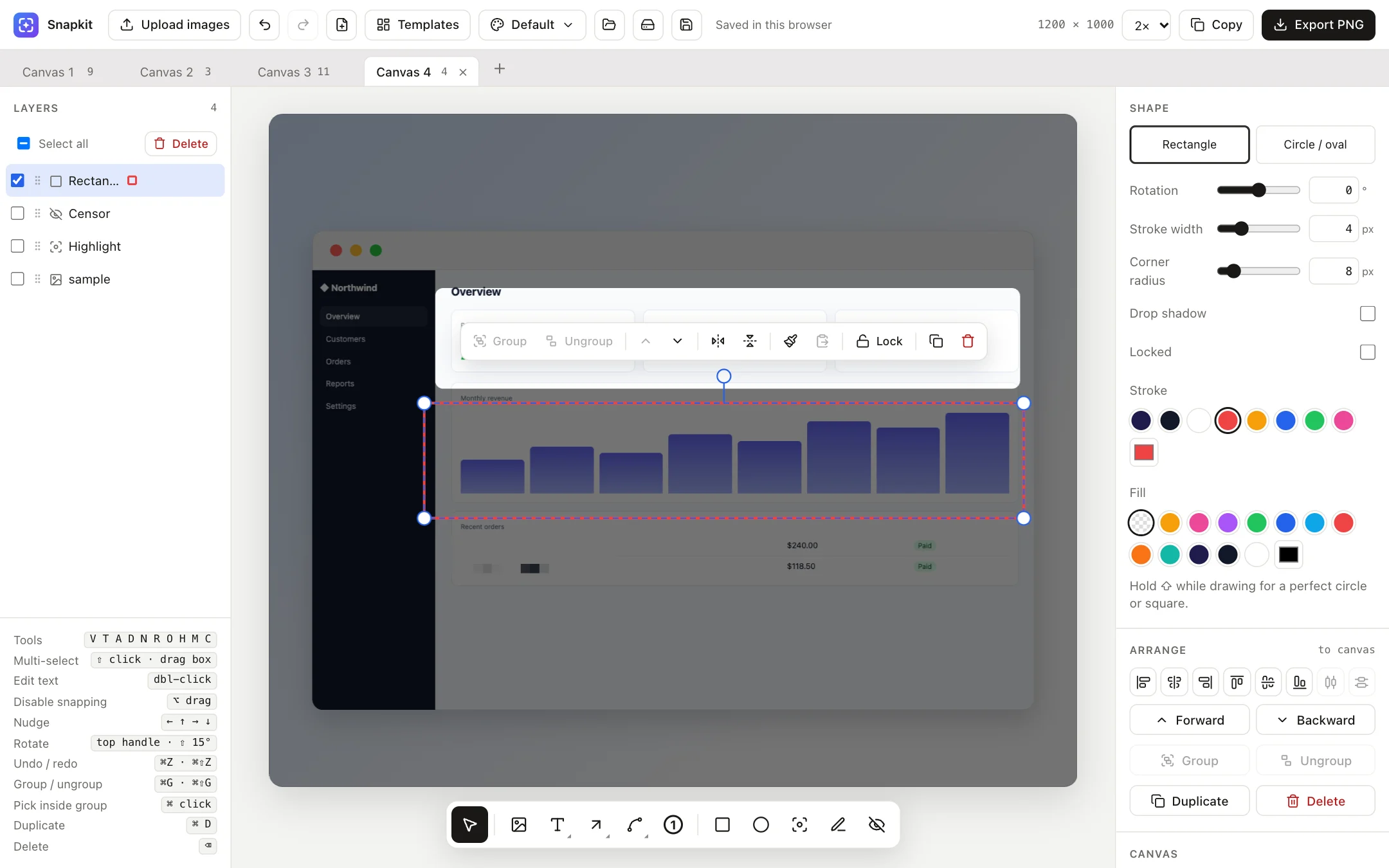Click the Stroke width slider
1389x868 pixels.
coord(1258,229)
